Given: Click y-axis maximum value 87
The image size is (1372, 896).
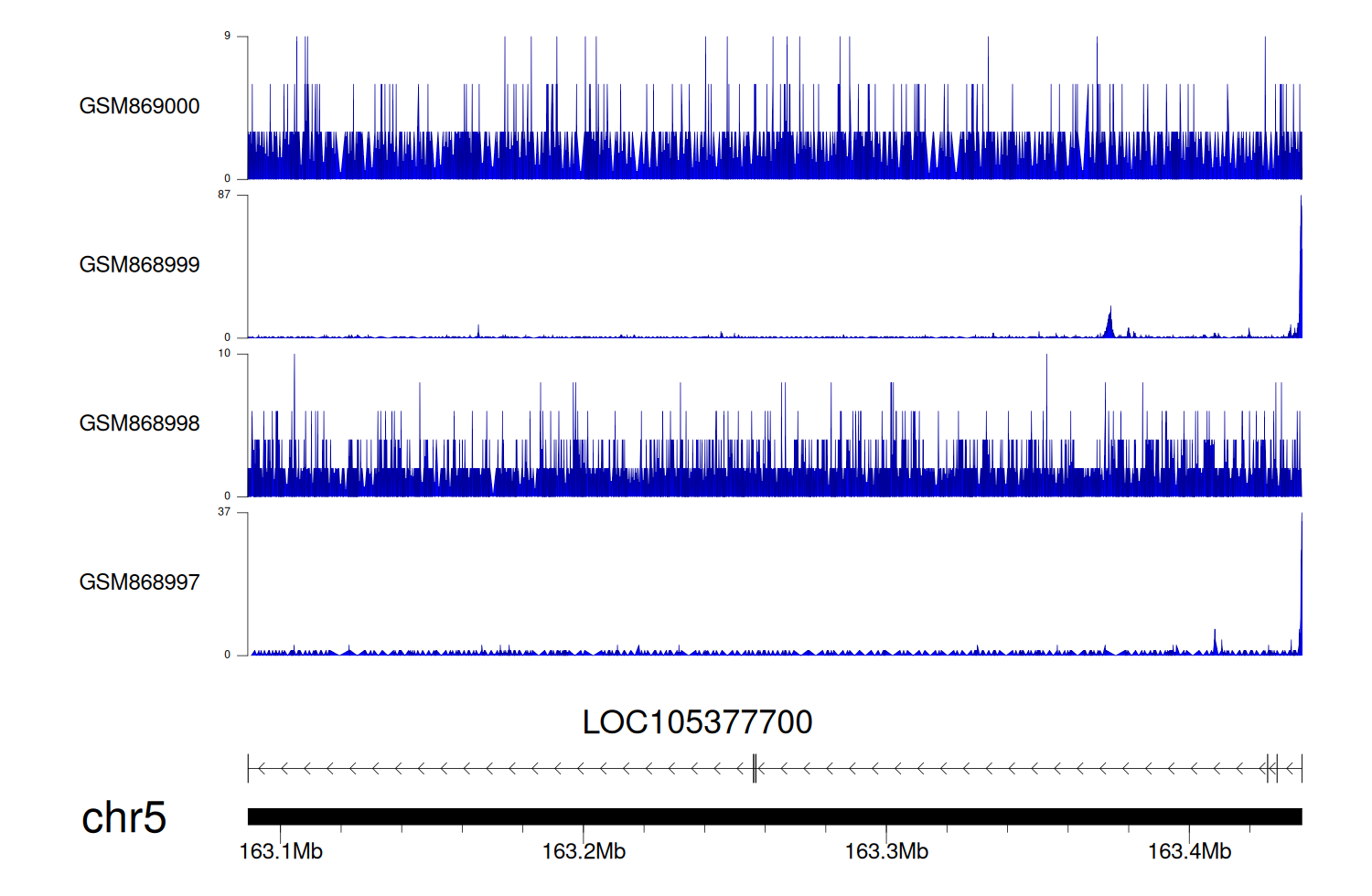Looking at the screenshot, I should pos(224,195).
